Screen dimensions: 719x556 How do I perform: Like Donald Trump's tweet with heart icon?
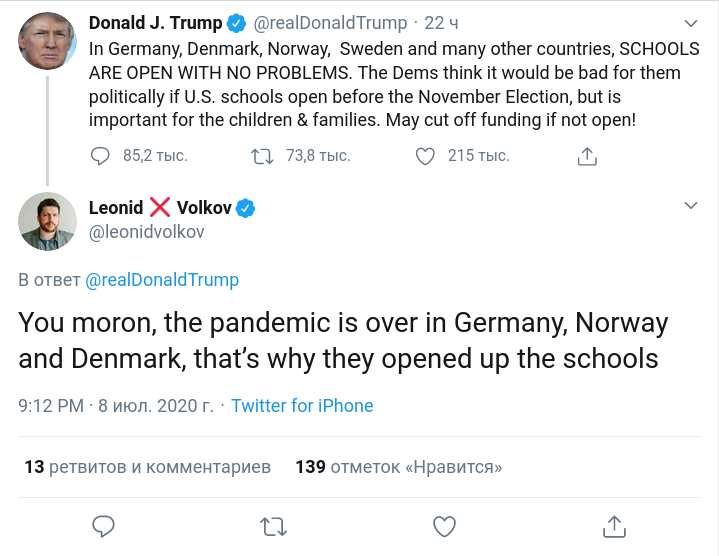425,156
